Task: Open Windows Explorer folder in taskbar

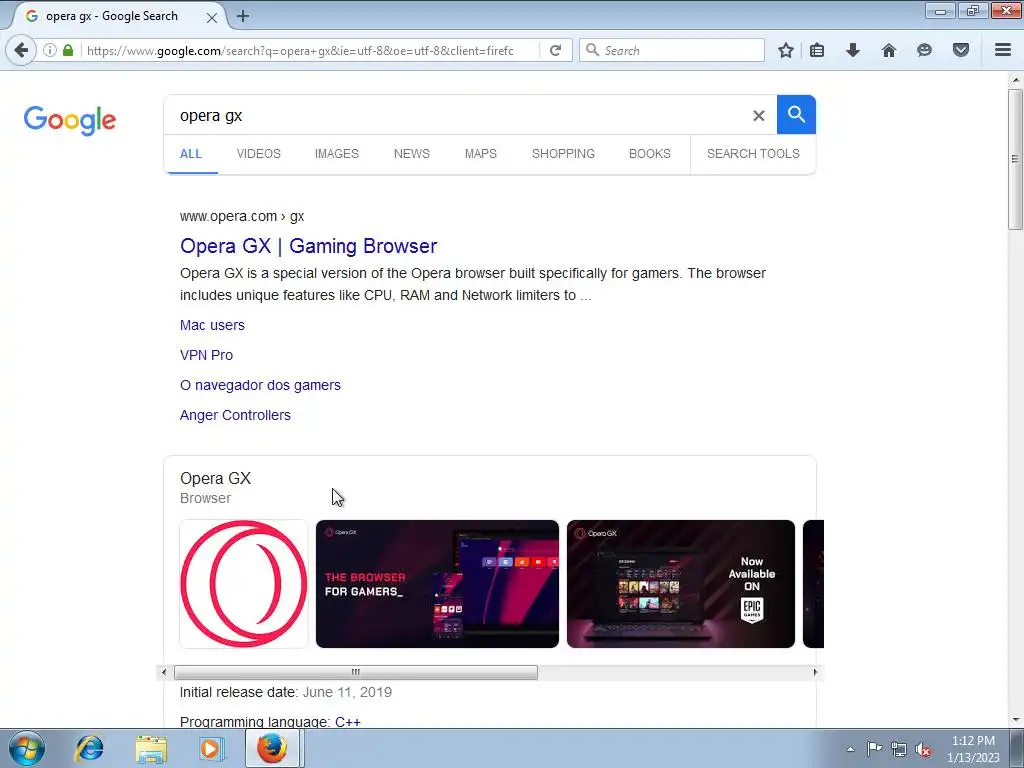Action: click(151, 748)
